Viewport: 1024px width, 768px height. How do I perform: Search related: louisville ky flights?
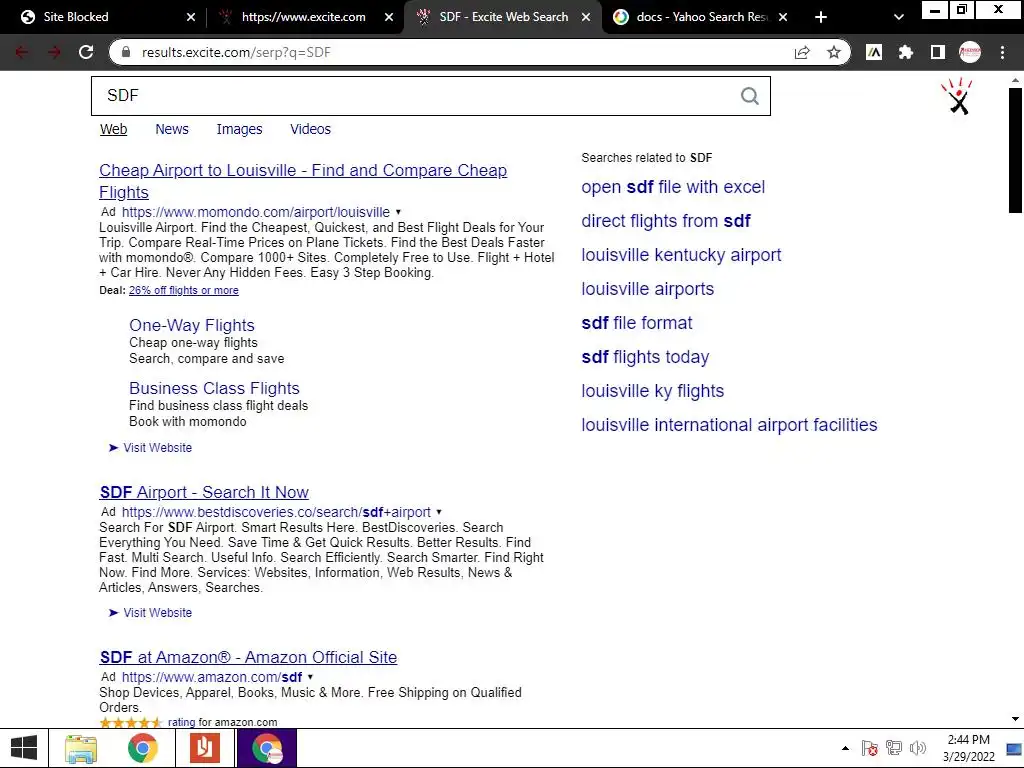click(652, 391)
